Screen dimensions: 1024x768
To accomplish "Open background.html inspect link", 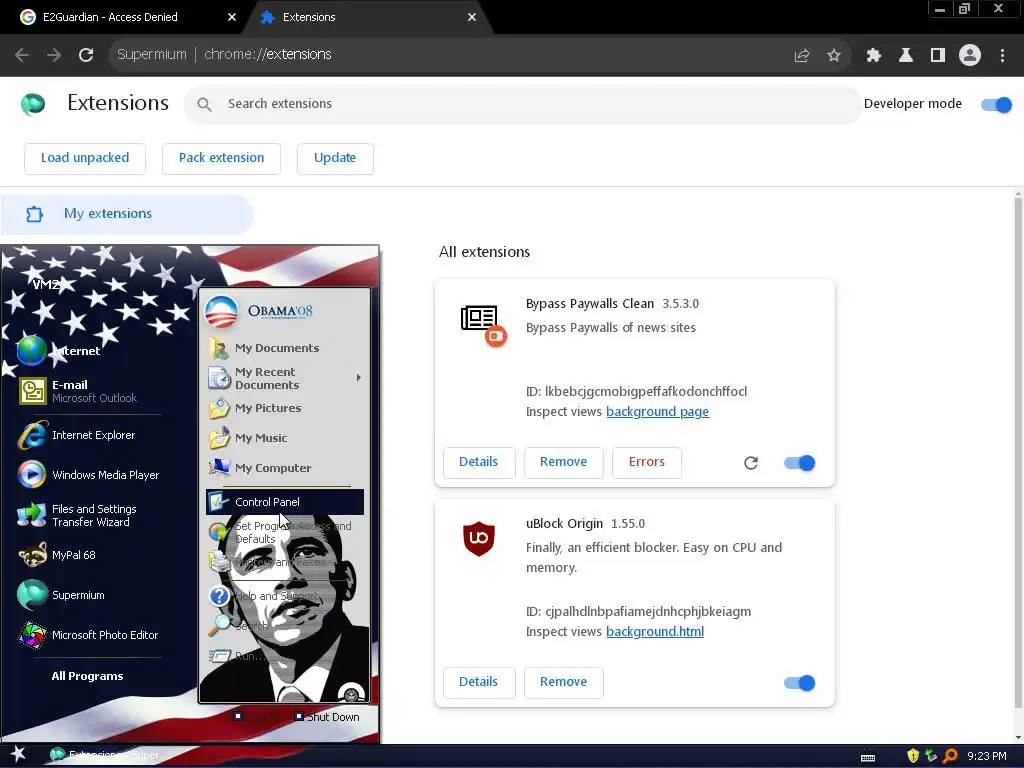I will pos(655,632).
